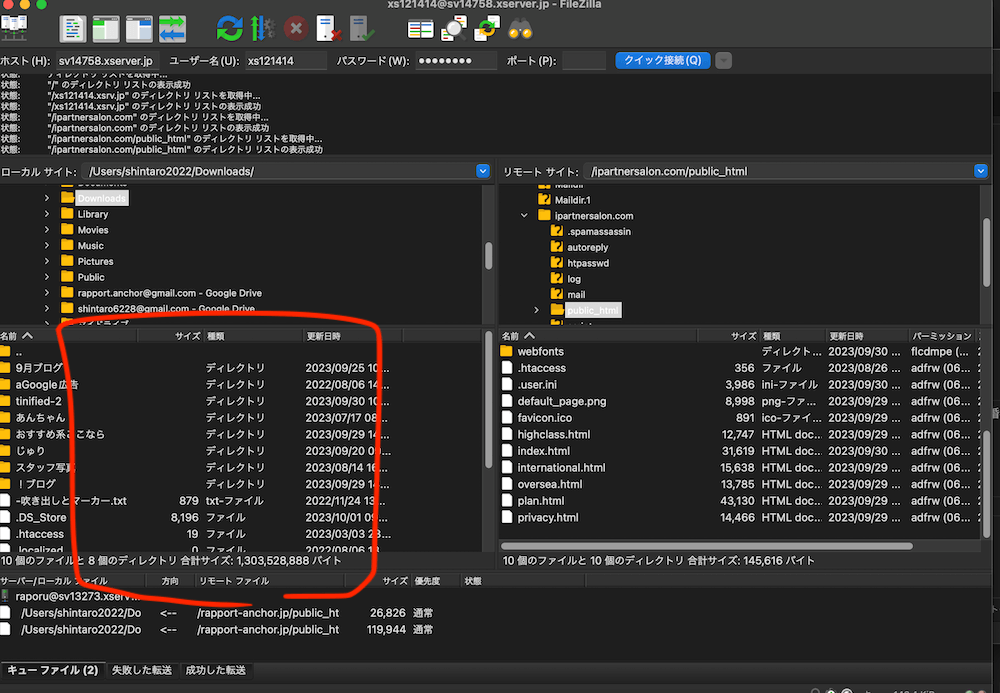
Task: Expand the Public folder node
Action: pos(47,277)
